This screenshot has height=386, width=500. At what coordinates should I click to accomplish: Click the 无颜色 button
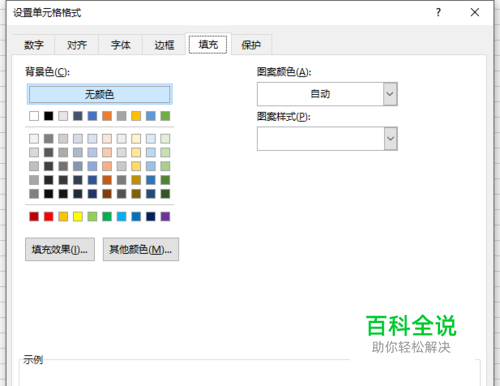(x=99, y=94)
